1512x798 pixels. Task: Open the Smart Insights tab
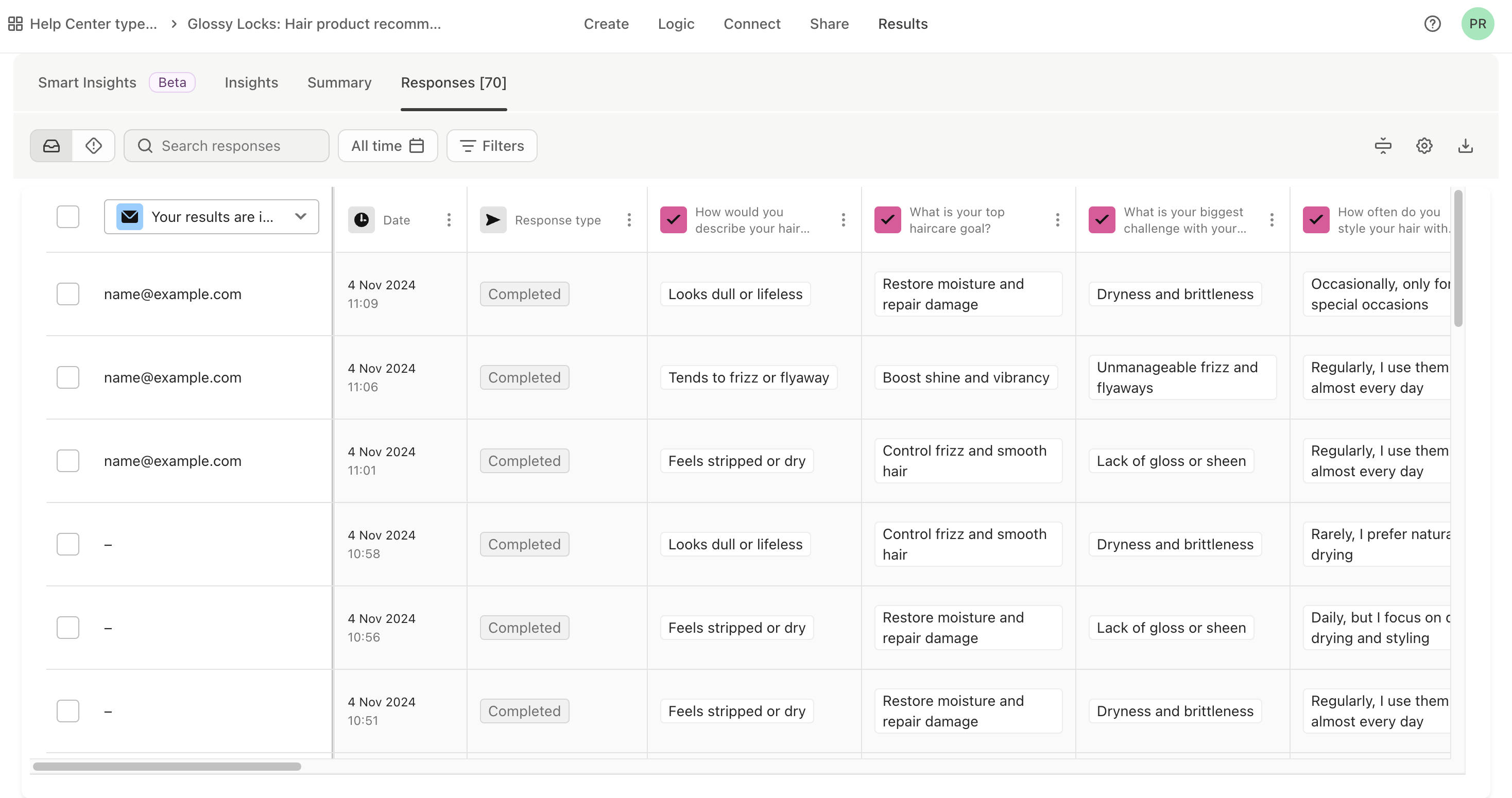tap(87, 82)
